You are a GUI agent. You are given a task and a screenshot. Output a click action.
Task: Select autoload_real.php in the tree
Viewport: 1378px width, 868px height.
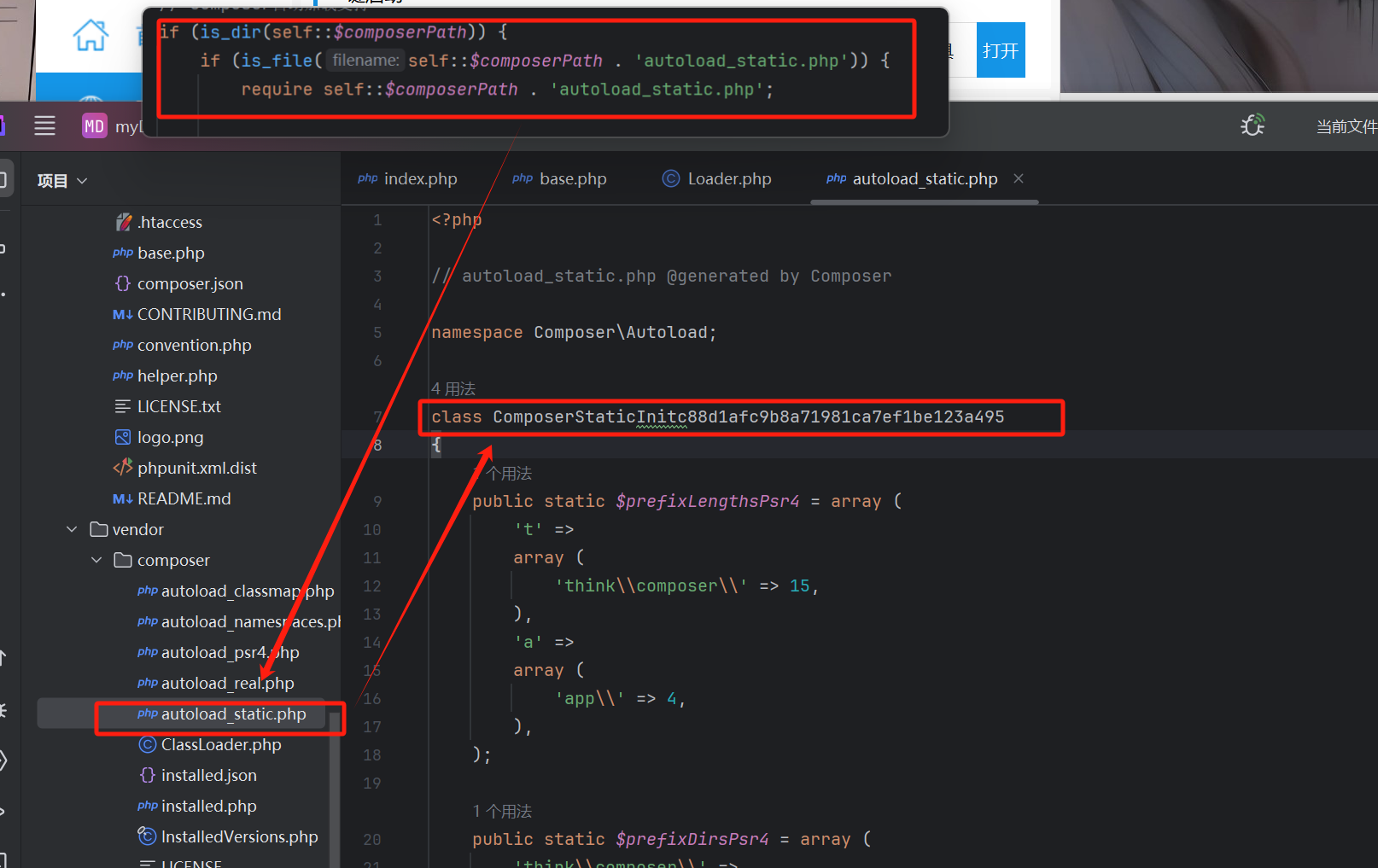coord(228,684)
